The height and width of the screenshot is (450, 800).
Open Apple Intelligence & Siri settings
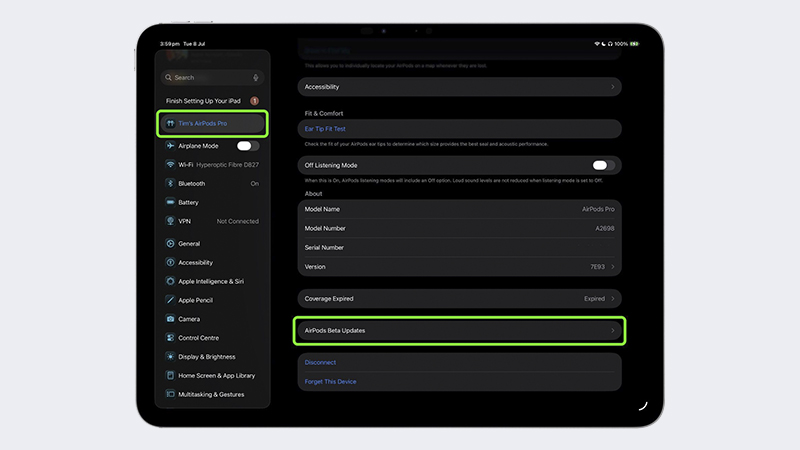click(x=212, y=281)
